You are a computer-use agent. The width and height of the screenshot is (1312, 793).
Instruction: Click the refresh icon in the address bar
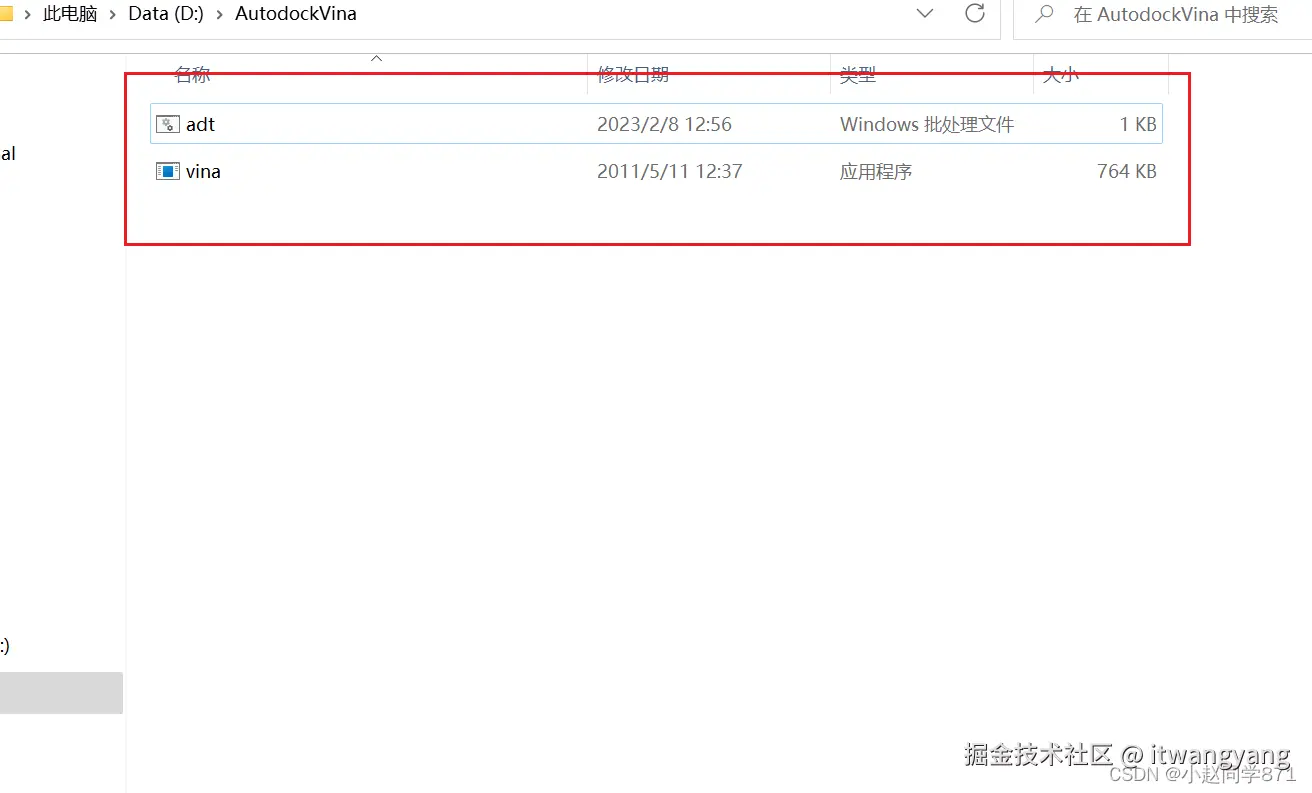(x=974, y=14)
